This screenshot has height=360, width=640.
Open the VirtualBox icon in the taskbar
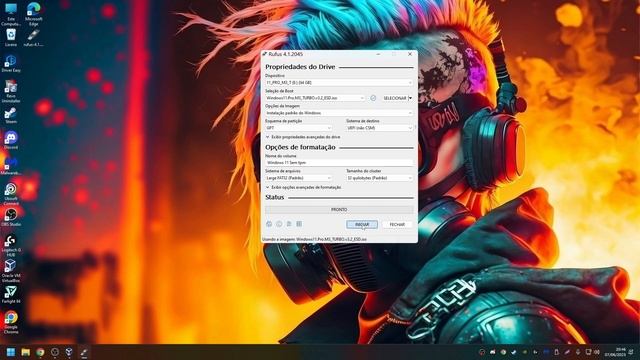pos(69,352)
